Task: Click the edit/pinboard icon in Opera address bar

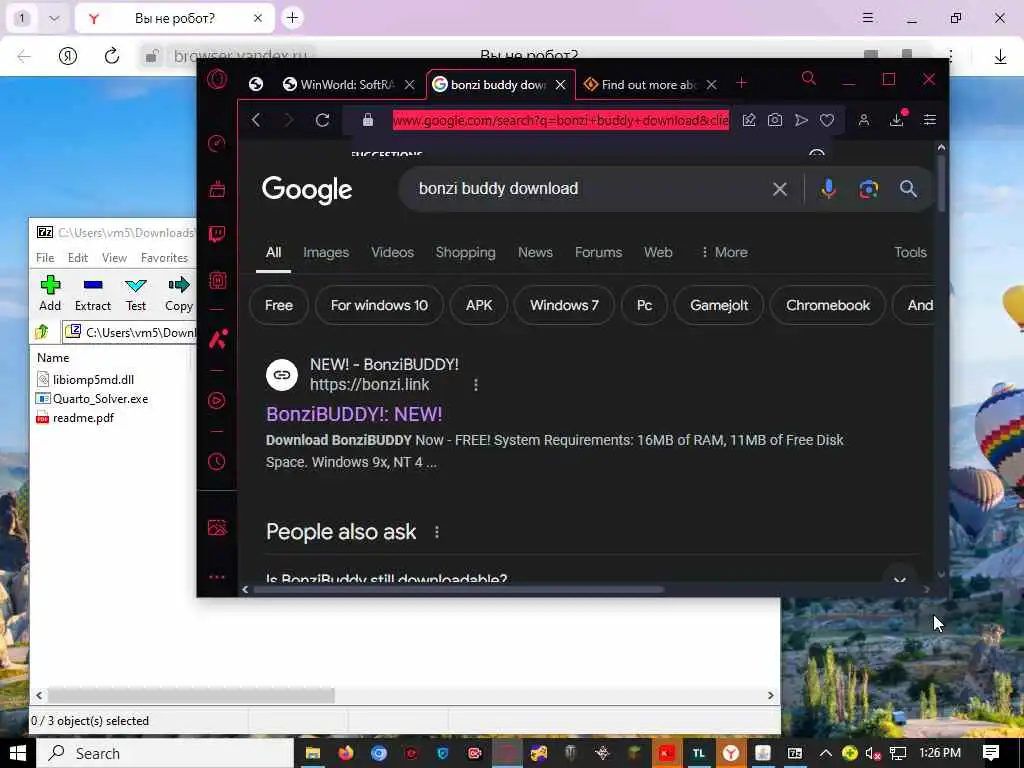Action: point(749,120)
